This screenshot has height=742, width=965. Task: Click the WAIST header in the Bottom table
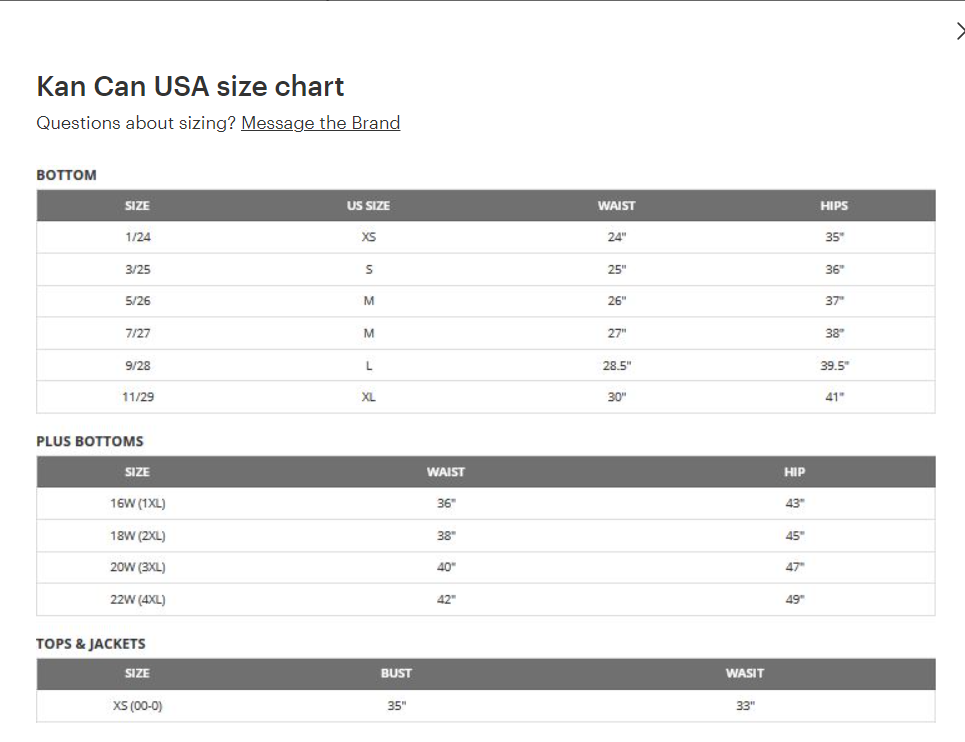tap(616, 205)
